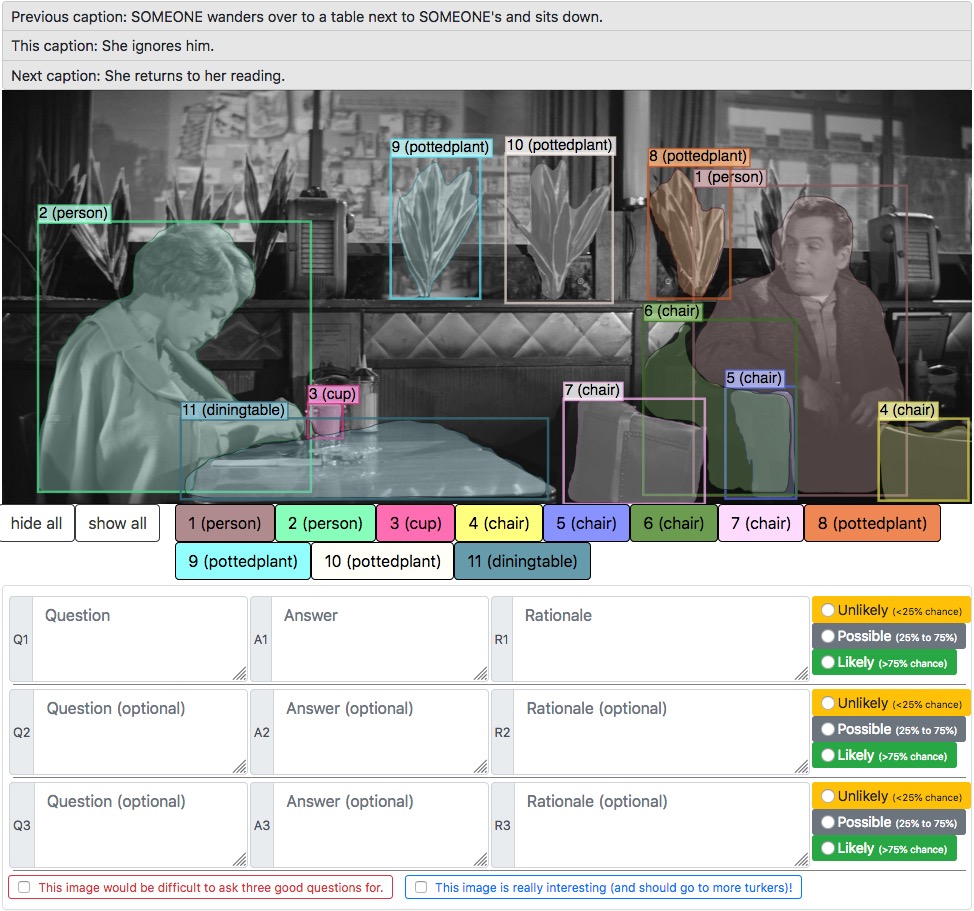Click the '1 (person)' label on image
Viewport: 974px width, 911px height.
point(729,177)
